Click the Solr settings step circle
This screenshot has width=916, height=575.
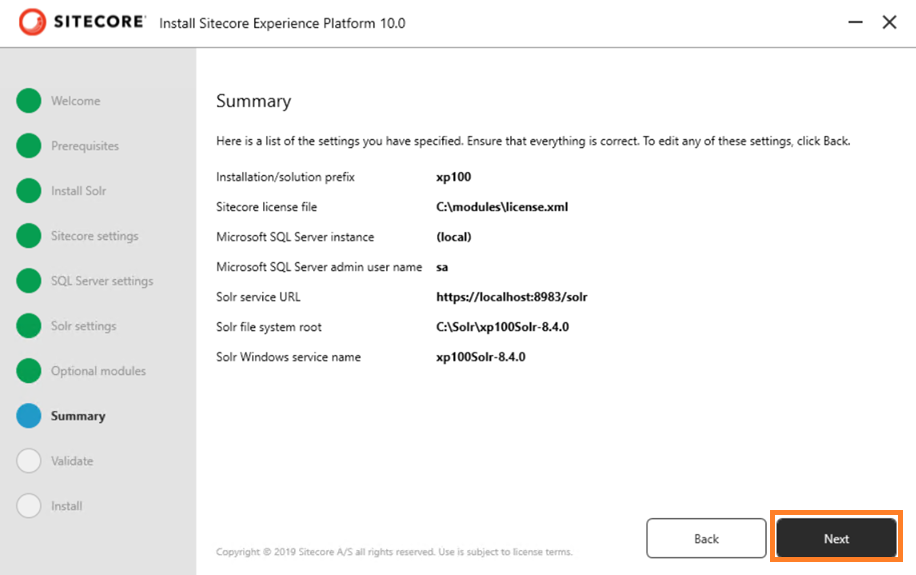[29, 325]
